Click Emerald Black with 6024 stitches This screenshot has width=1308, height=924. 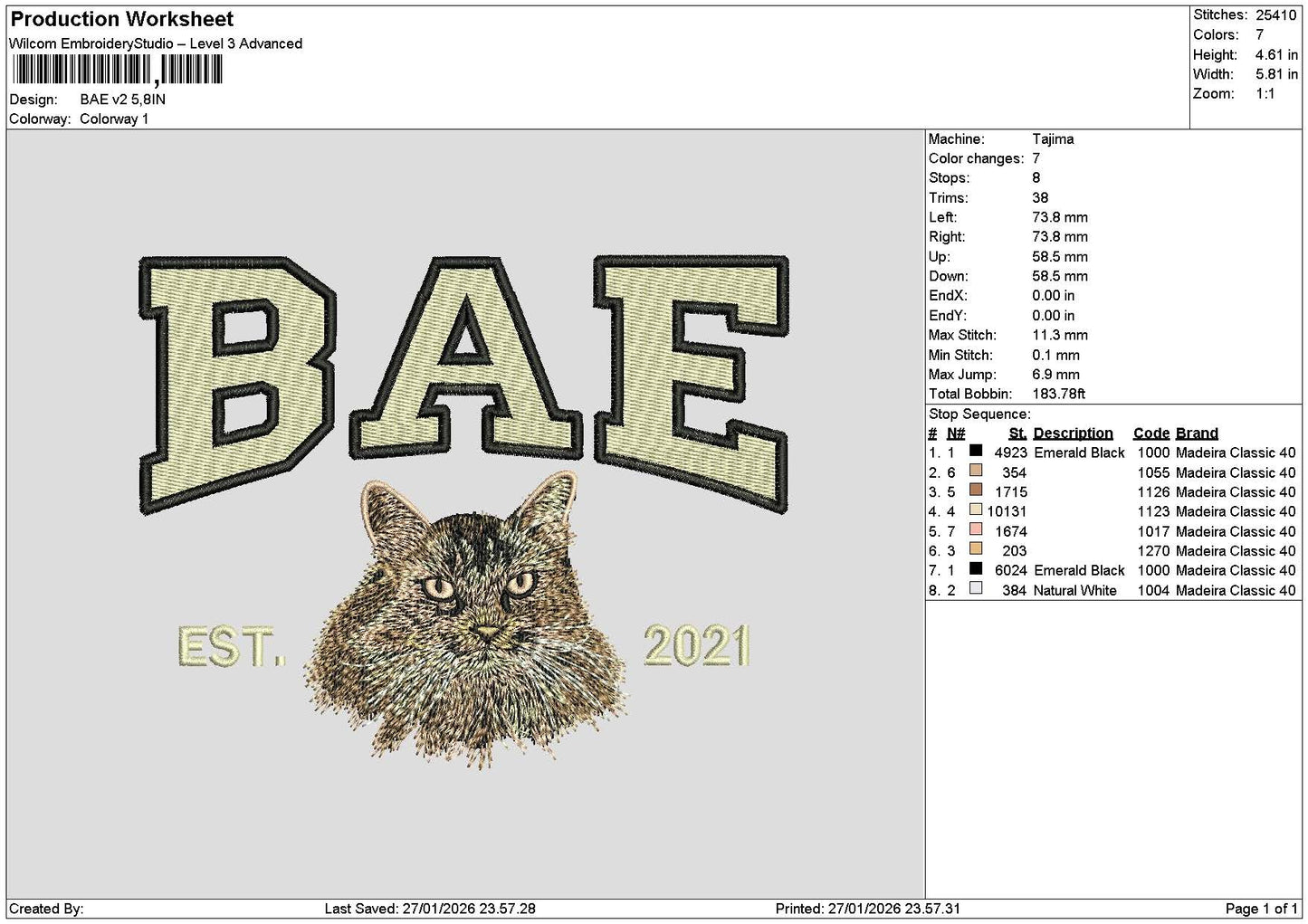(x=1079, y=570)
